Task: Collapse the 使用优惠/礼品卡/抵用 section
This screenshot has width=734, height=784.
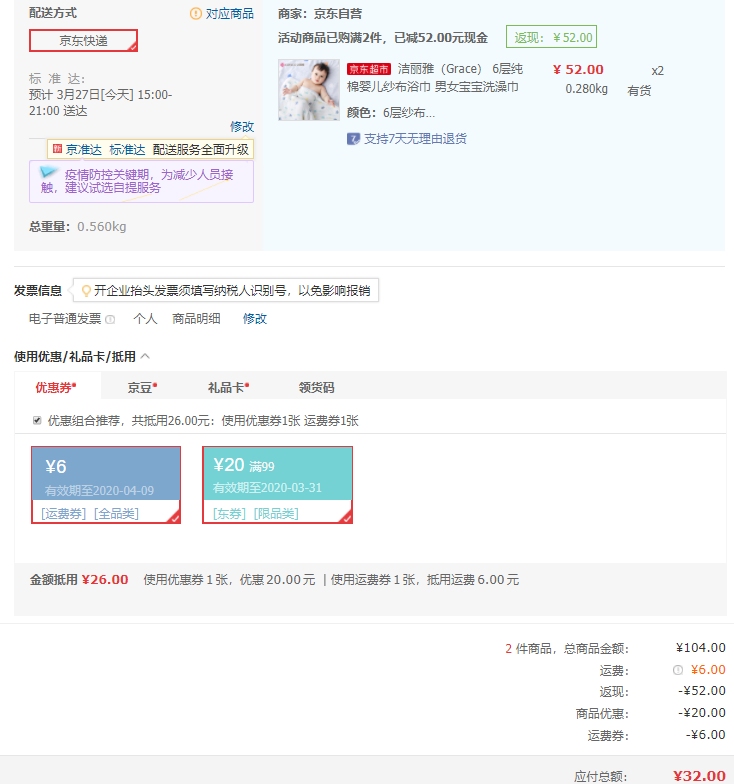Action: [x=145, y=356]
